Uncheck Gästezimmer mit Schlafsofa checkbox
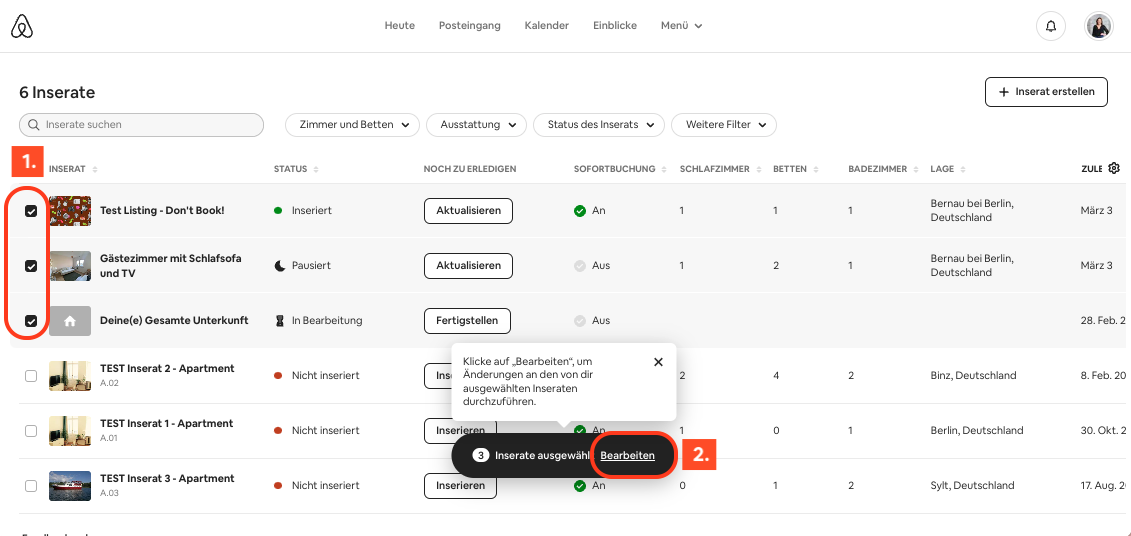The width and height of the screenshot is (1131, 536). coord(31,265)
